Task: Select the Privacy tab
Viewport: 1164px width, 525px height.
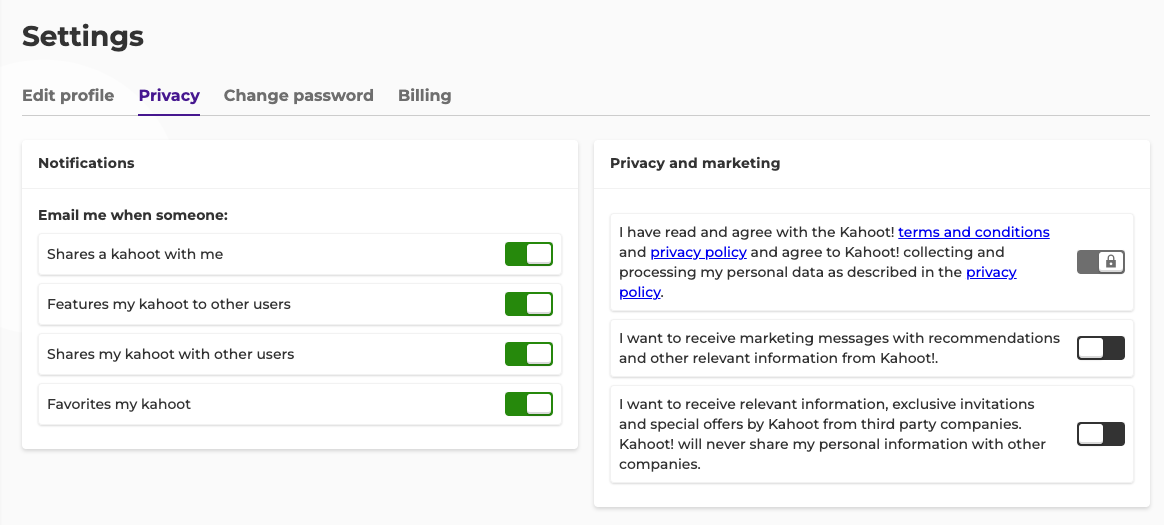Action: [x=169, y=96]
